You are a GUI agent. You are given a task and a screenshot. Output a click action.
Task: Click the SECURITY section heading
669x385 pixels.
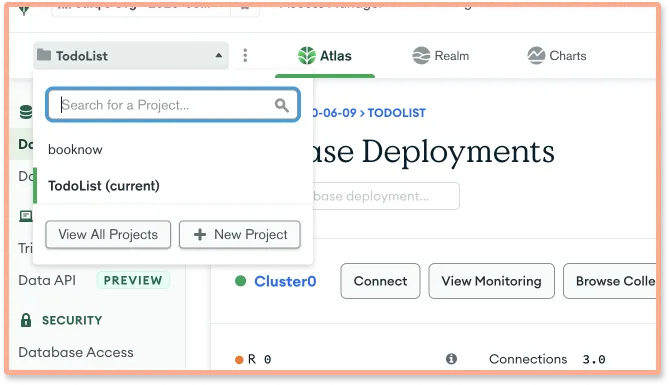[72, 320]
